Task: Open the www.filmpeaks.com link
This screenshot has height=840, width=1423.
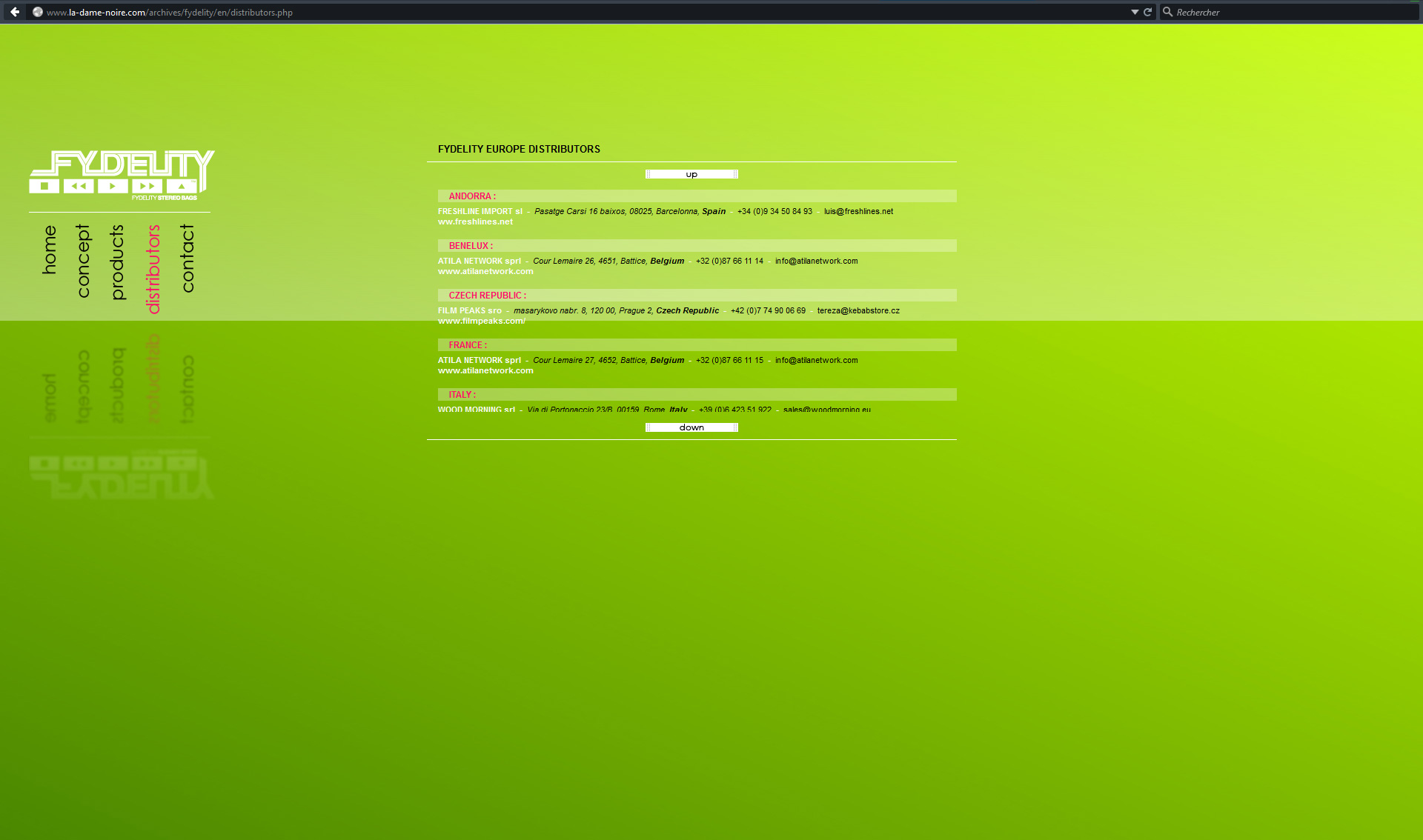Action: 482,321
